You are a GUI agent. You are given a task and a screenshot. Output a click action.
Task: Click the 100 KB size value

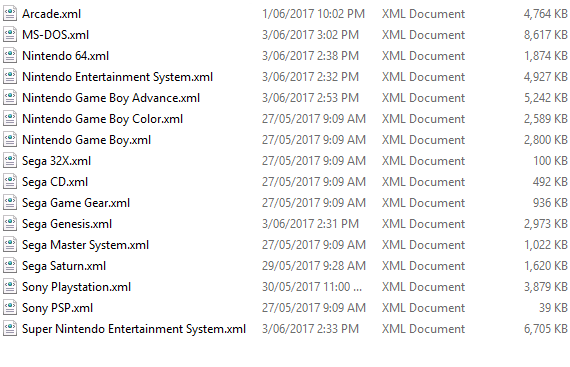pyautogui.click(x=550, y=161)
